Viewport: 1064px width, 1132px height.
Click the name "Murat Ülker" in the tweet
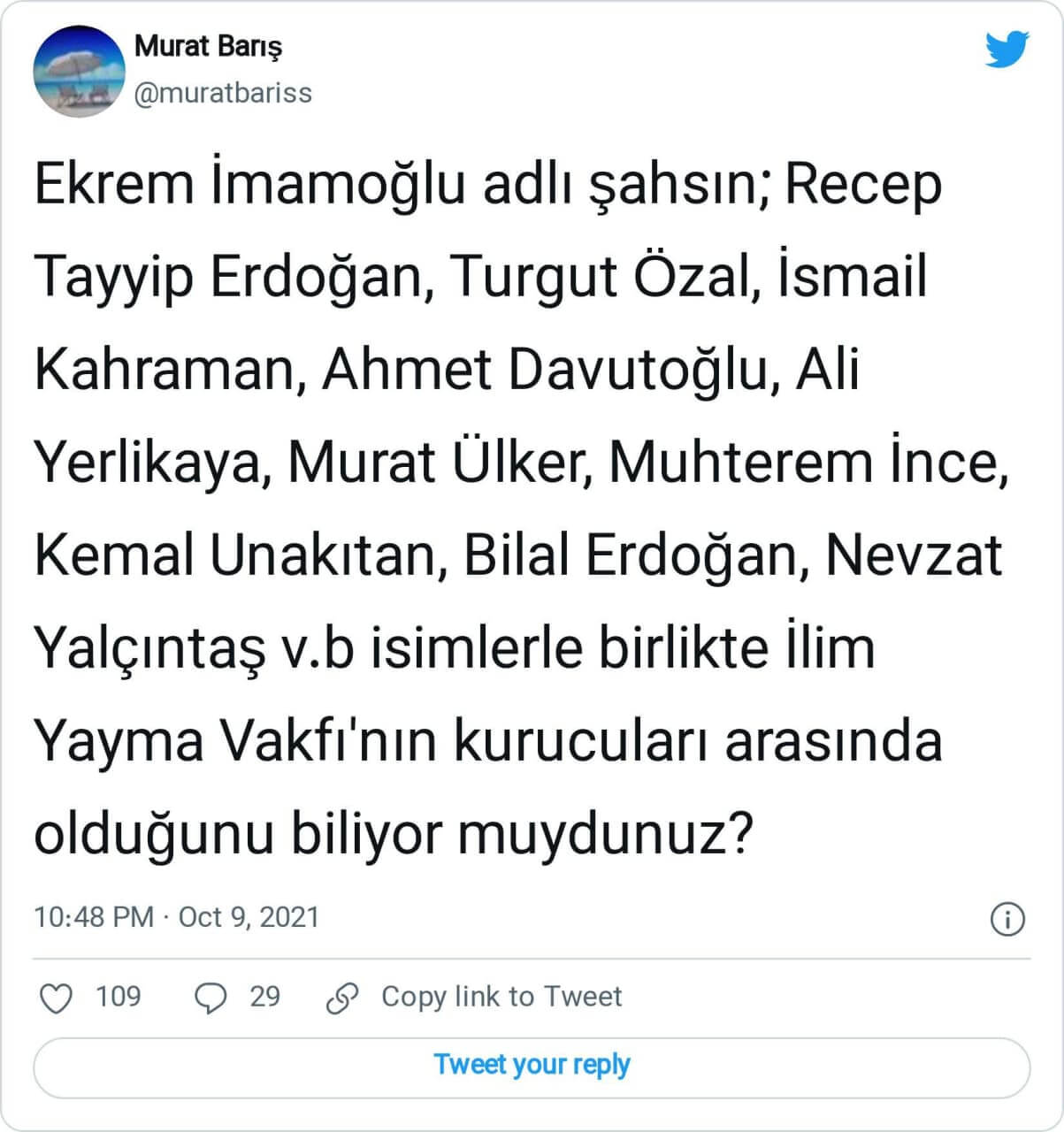(x=437, y=463)
